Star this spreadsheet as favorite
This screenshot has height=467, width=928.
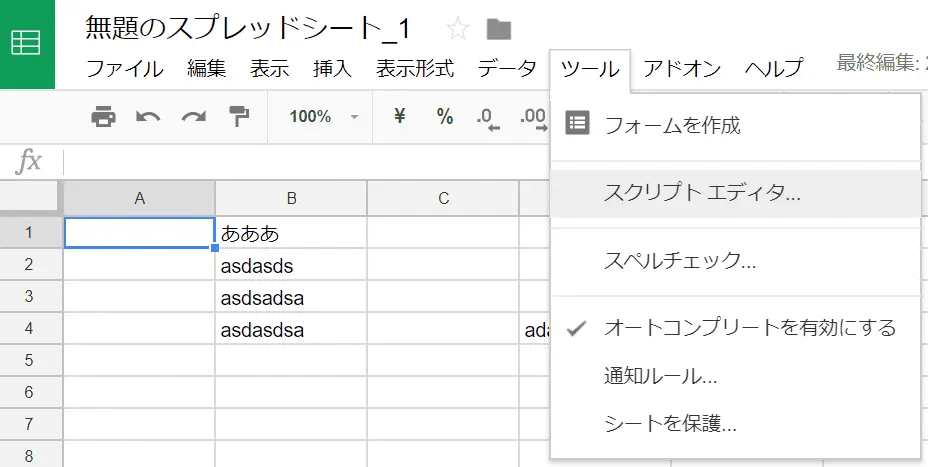coord(458,28)
